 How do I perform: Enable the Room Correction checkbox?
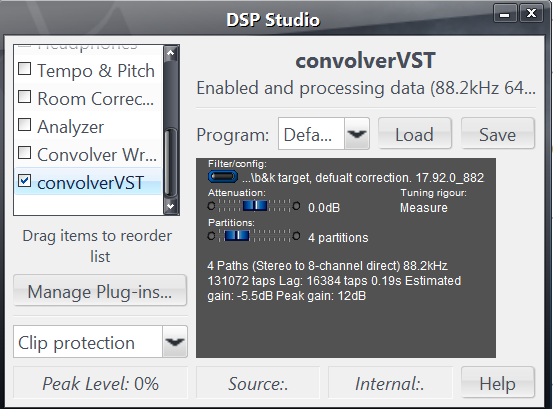pyautogui.click(x=25, y=96)
